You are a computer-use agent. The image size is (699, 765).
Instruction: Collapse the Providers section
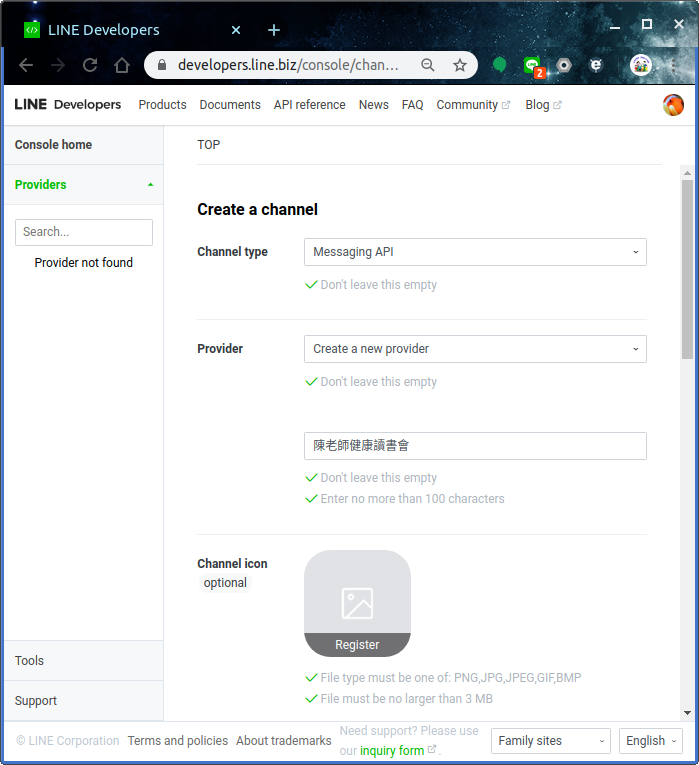coord(84,185)
